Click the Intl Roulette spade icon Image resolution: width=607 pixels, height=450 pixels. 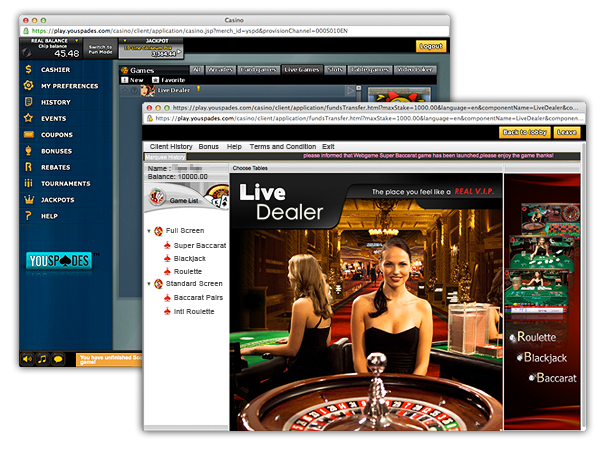point(167,311)
